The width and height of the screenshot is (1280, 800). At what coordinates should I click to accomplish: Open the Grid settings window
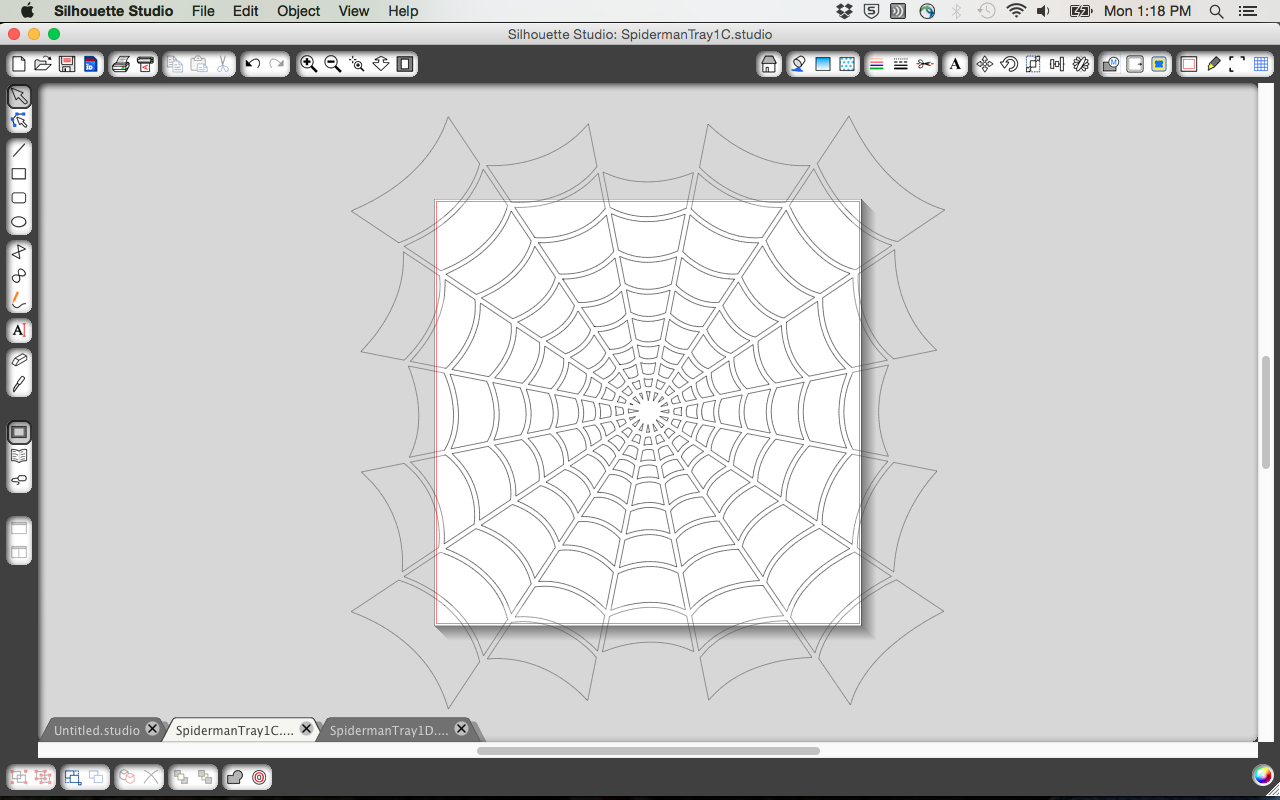point(1261,64)
